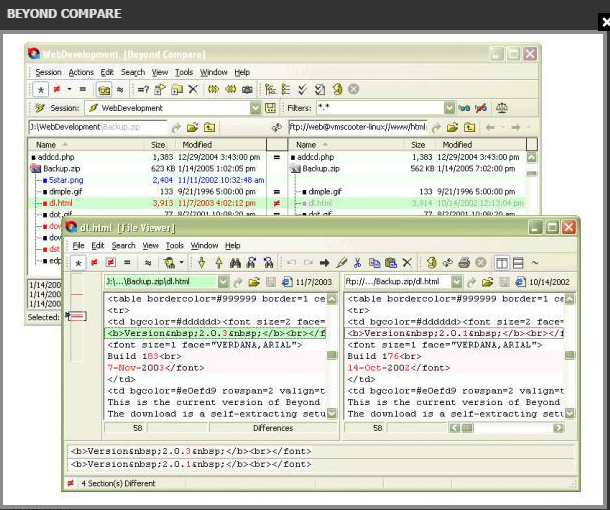Viewport: 610px width, 510px height.
Task: Open the Filters dropdown arrow
Action: (x=449, y=108)
